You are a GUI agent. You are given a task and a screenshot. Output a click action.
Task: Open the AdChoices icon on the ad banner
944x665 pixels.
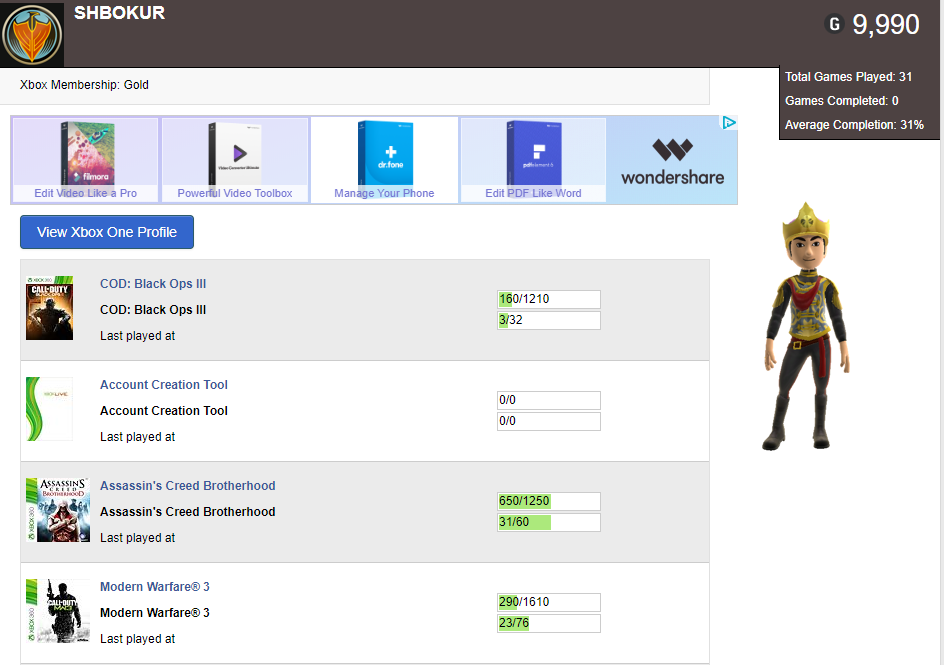pos(728,123)
